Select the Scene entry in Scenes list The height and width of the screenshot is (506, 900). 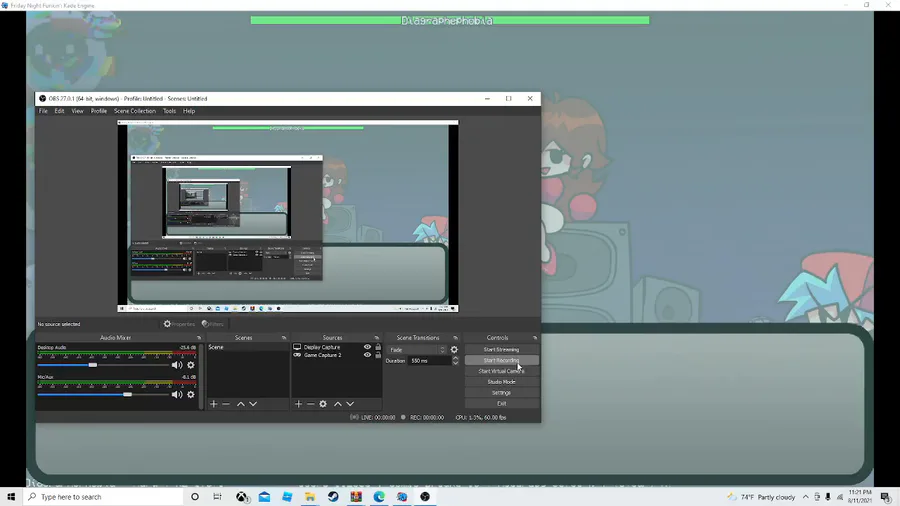(x=248, y=347)
